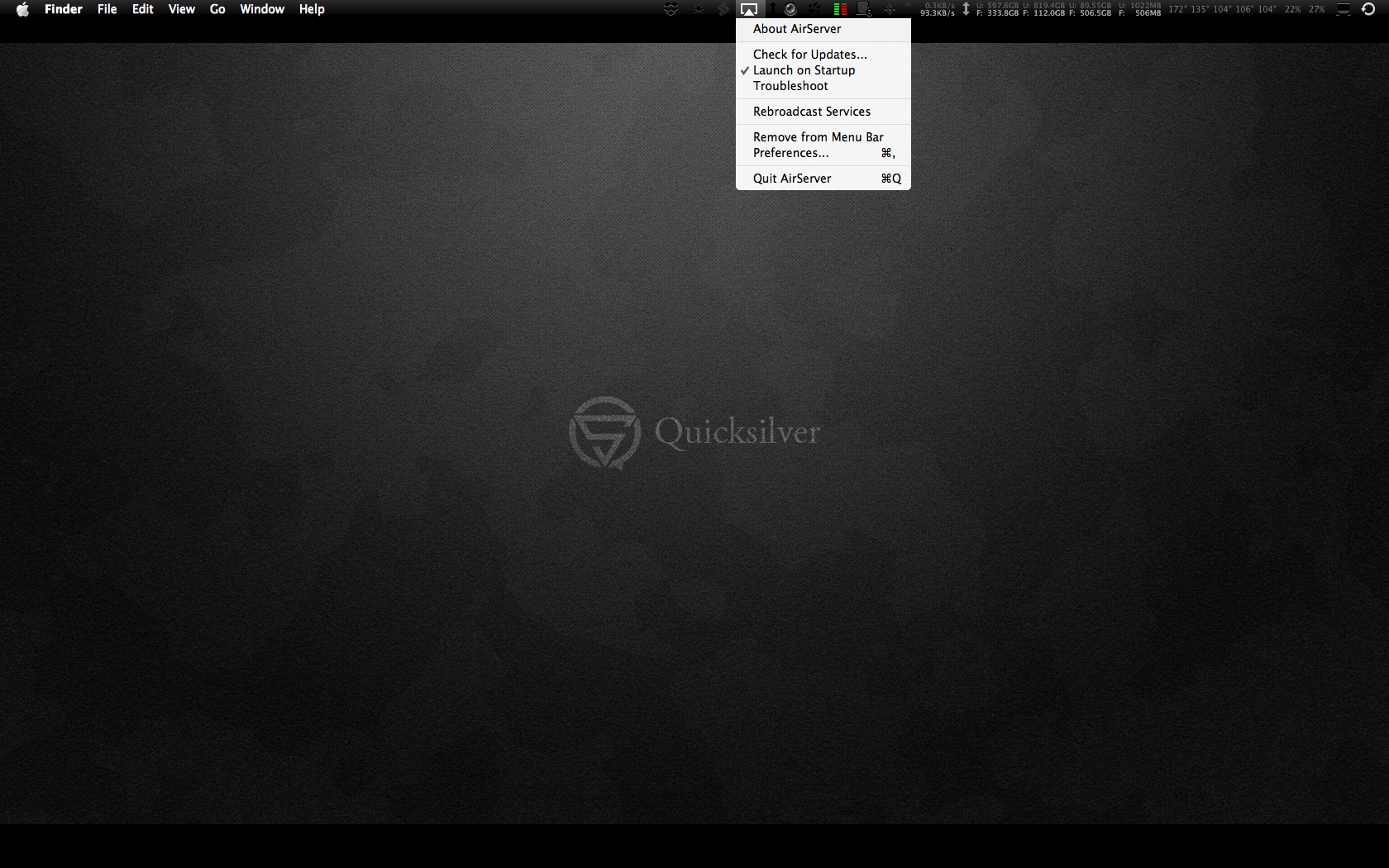This screenshot has width=1389, height=868.
Task: Choose About AirServer
Action: click(x=823, y=29)
